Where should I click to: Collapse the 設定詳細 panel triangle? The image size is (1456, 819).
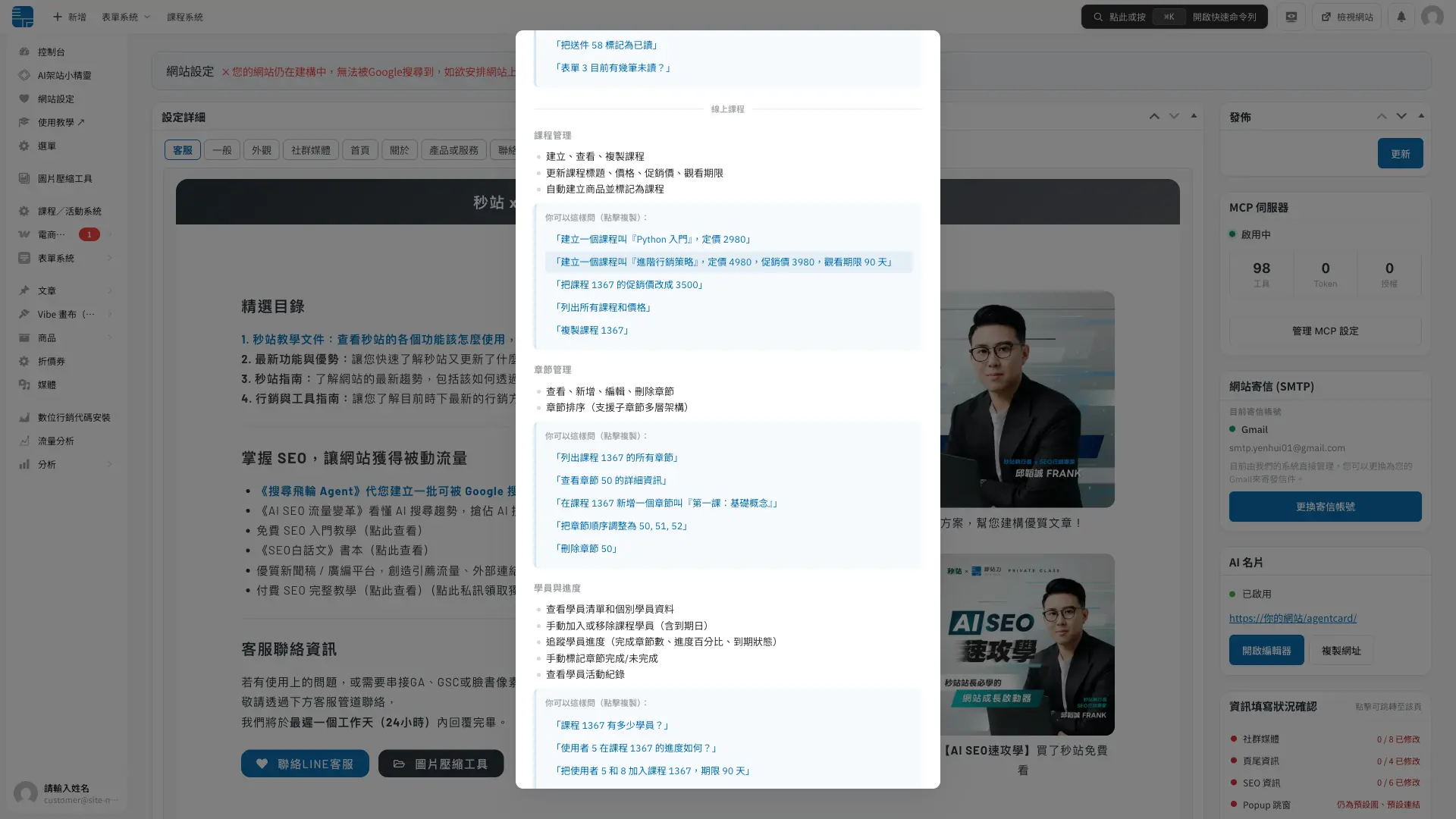coord(1194,116)
